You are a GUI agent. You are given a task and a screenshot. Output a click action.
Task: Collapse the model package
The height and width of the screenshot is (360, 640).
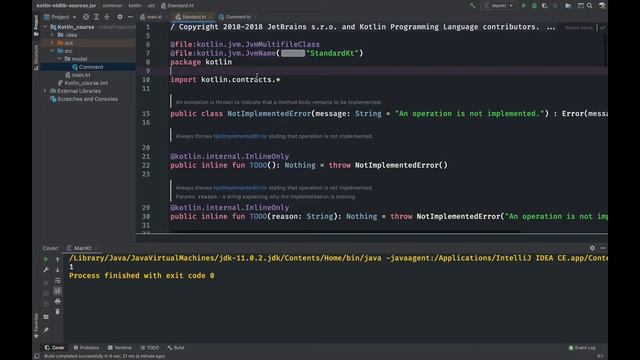60,59
